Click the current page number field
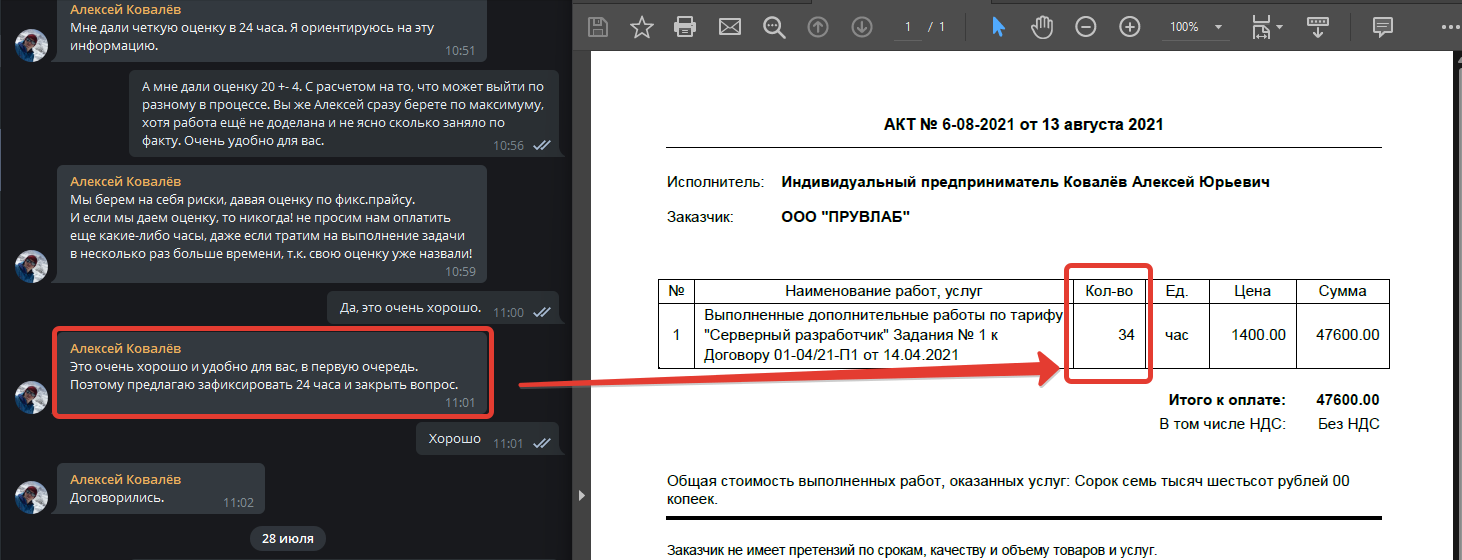Viewport: 1462px width, 560px height. 908,27
